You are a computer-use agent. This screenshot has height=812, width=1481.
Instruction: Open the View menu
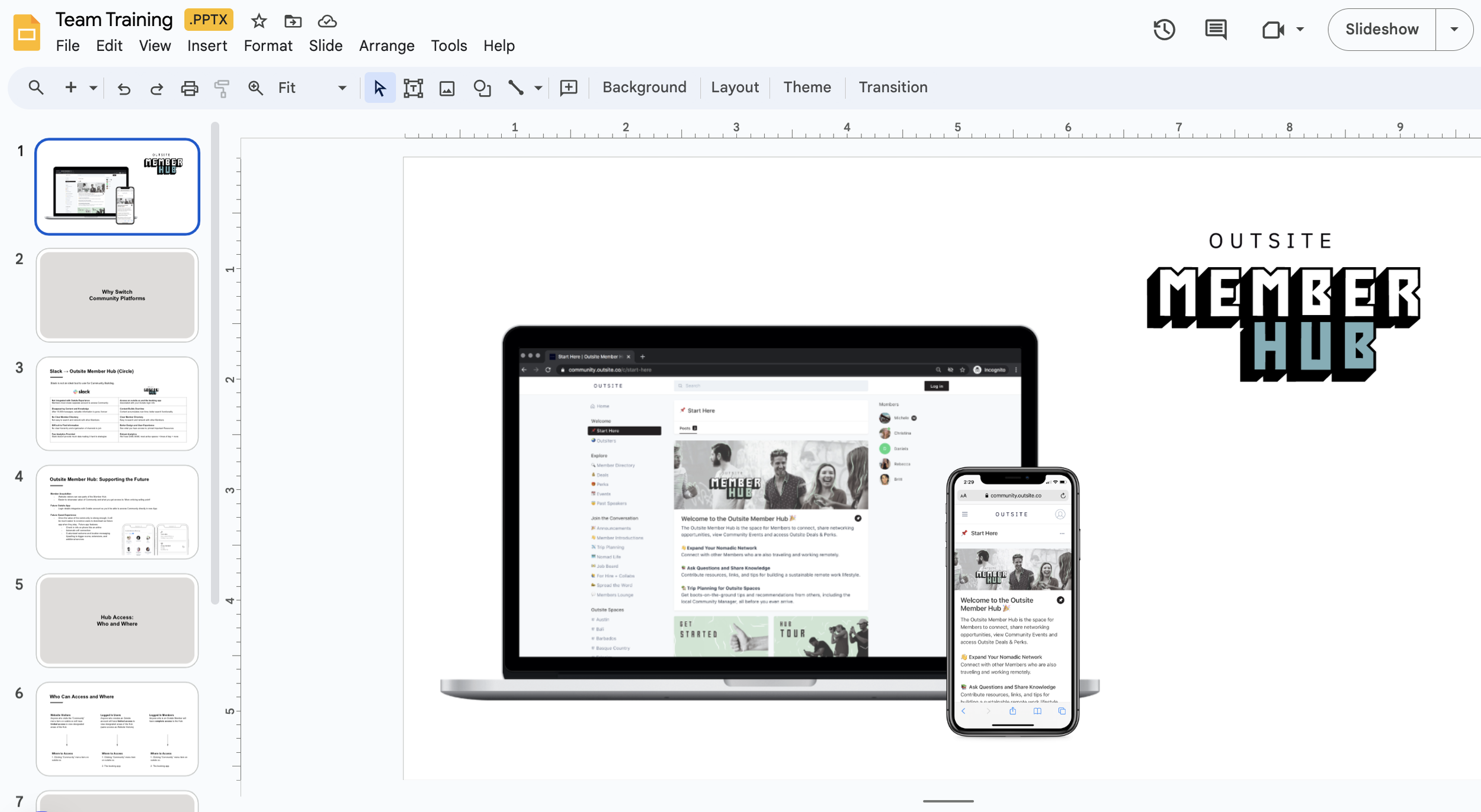(x=155, y=46)
